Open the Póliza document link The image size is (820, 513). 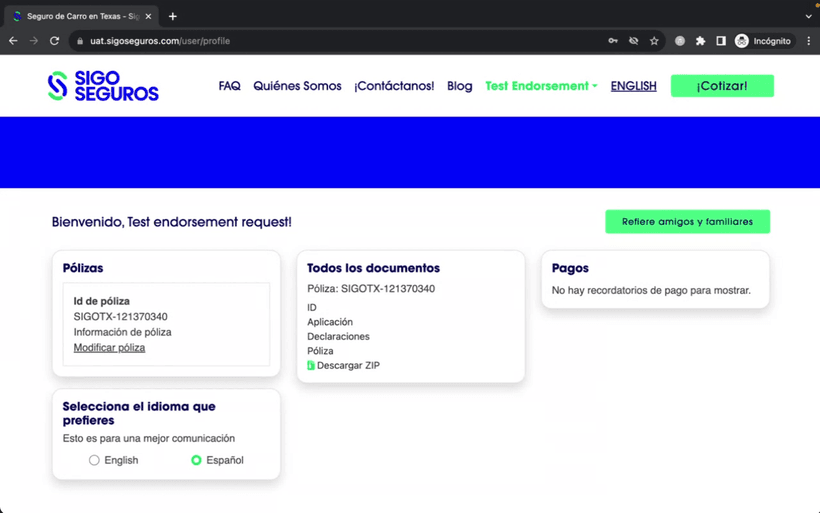320,351
